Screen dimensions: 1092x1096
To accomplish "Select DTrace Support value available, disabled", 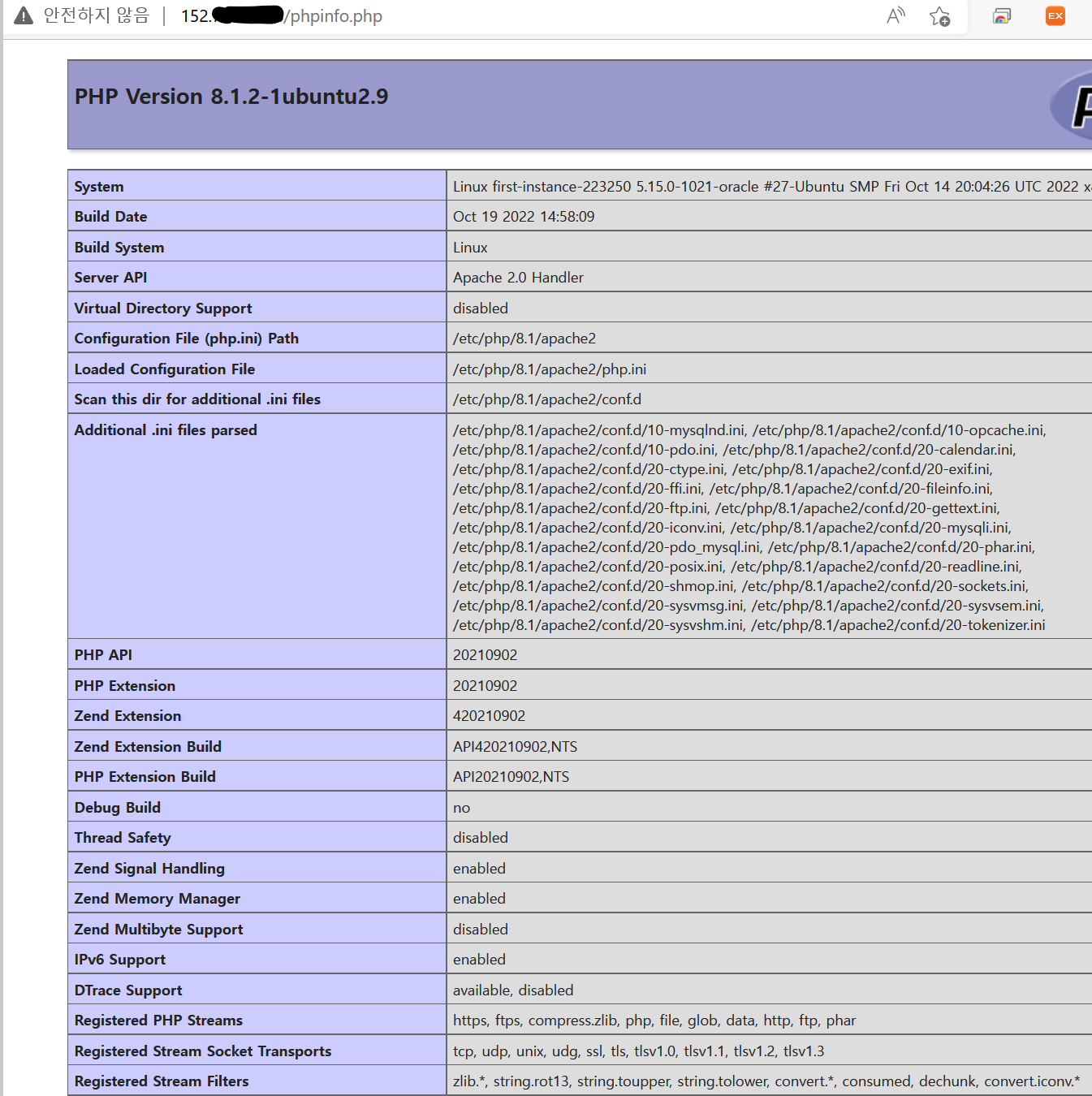I will click(x=513, y=990).
